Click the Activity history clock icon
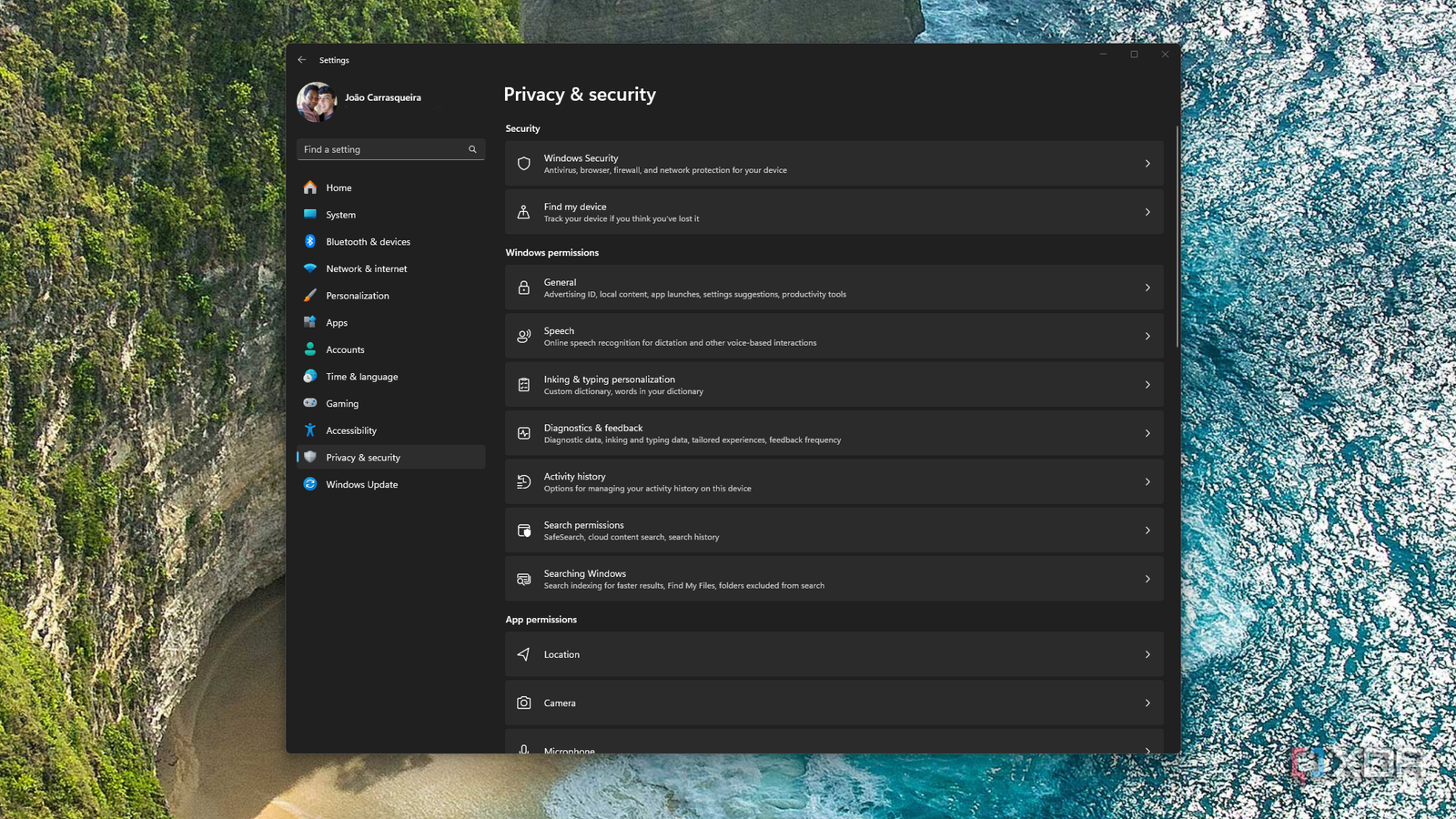The image size is (1456, 819). click(523, 482)
